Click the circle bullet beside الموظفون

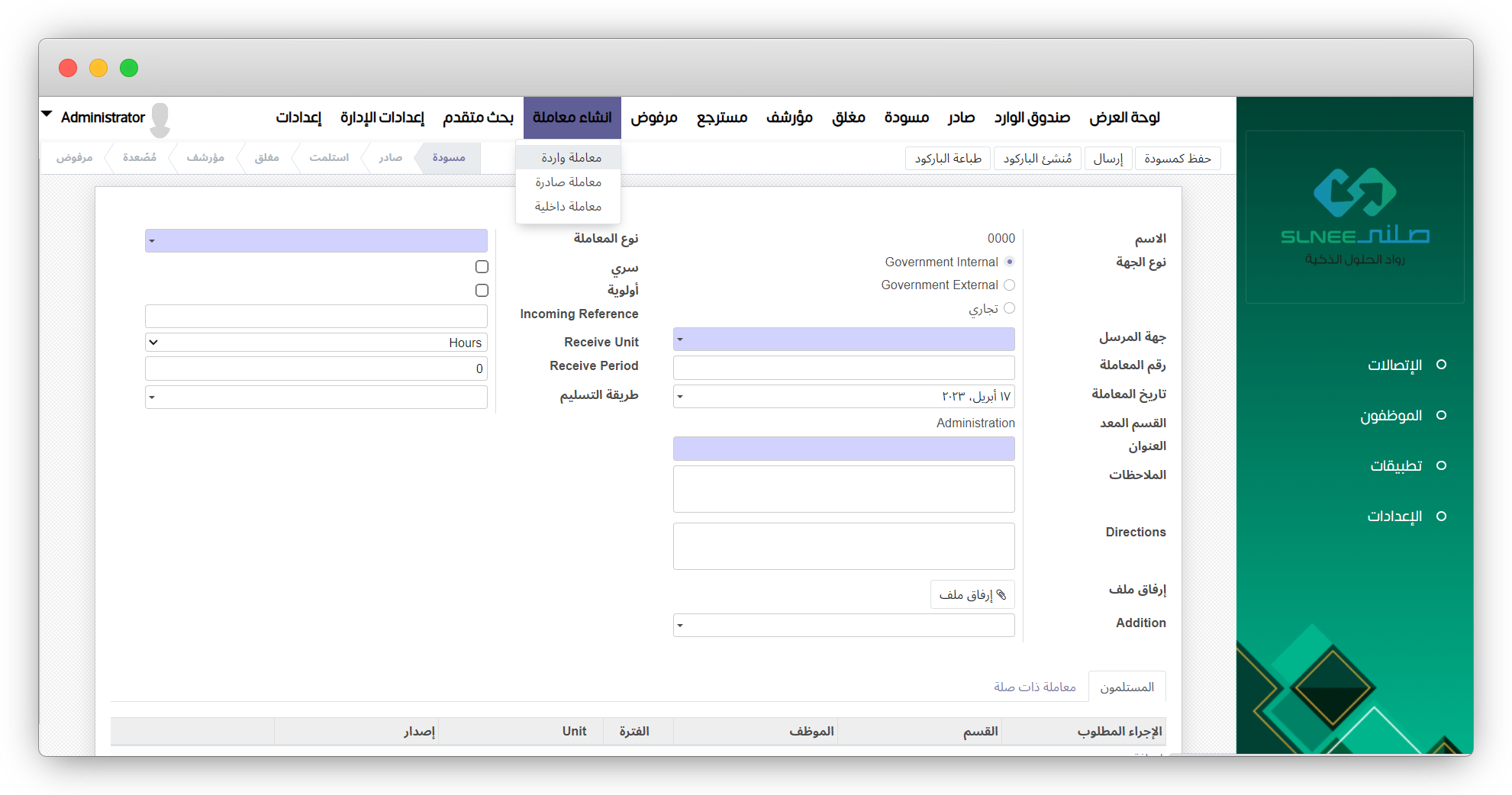(1441, 415)
